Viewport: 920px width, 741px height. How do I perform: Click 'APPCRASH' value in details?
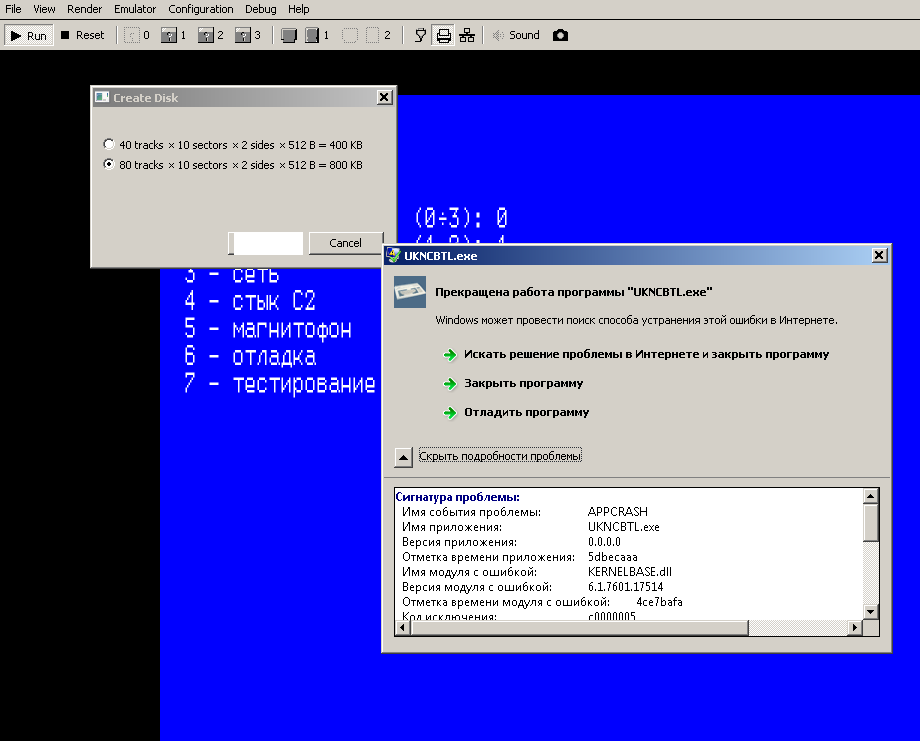coord(617,512)
